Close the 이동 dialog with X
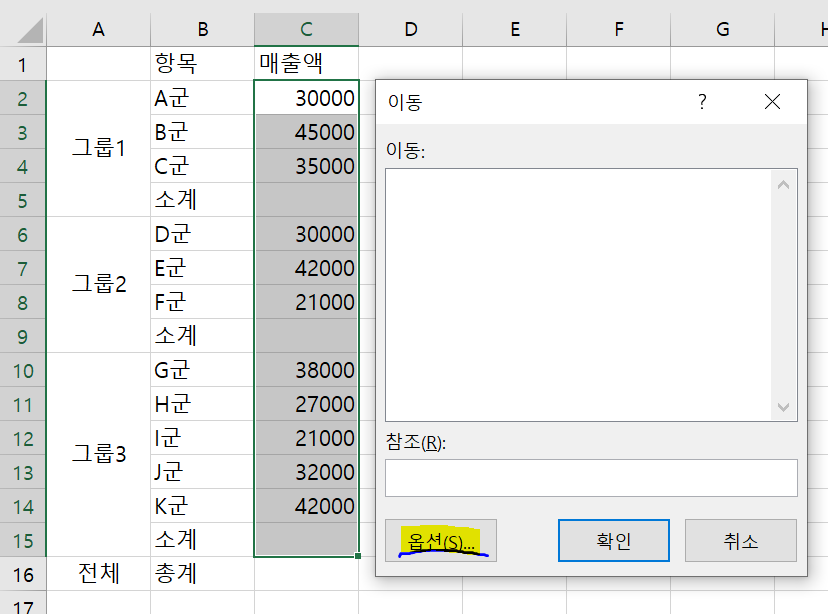This screenshot has width=828, height=614. point(772,101)
